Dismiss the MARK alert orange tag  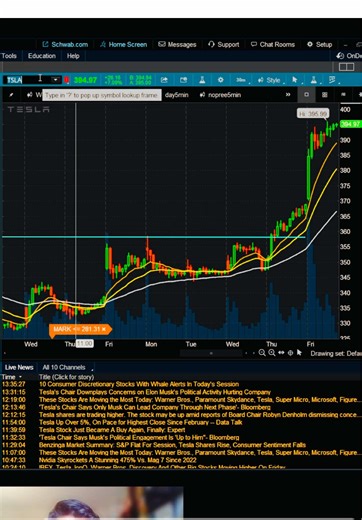(104, 329)
